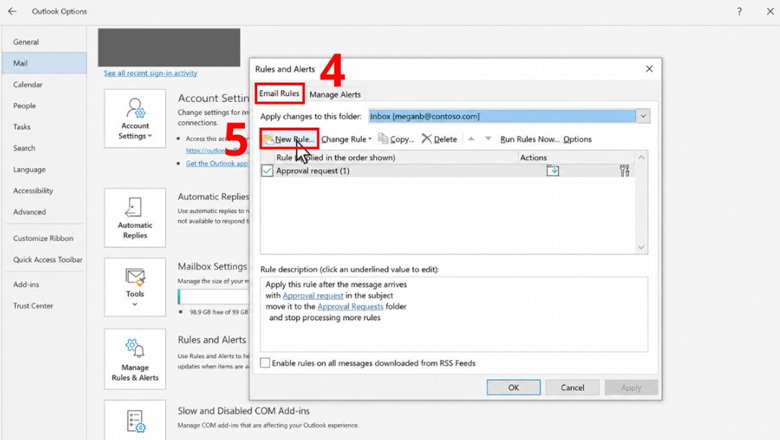Create a New Rule
The height and width of the screenshot is (440, 780).
(289, 139)
